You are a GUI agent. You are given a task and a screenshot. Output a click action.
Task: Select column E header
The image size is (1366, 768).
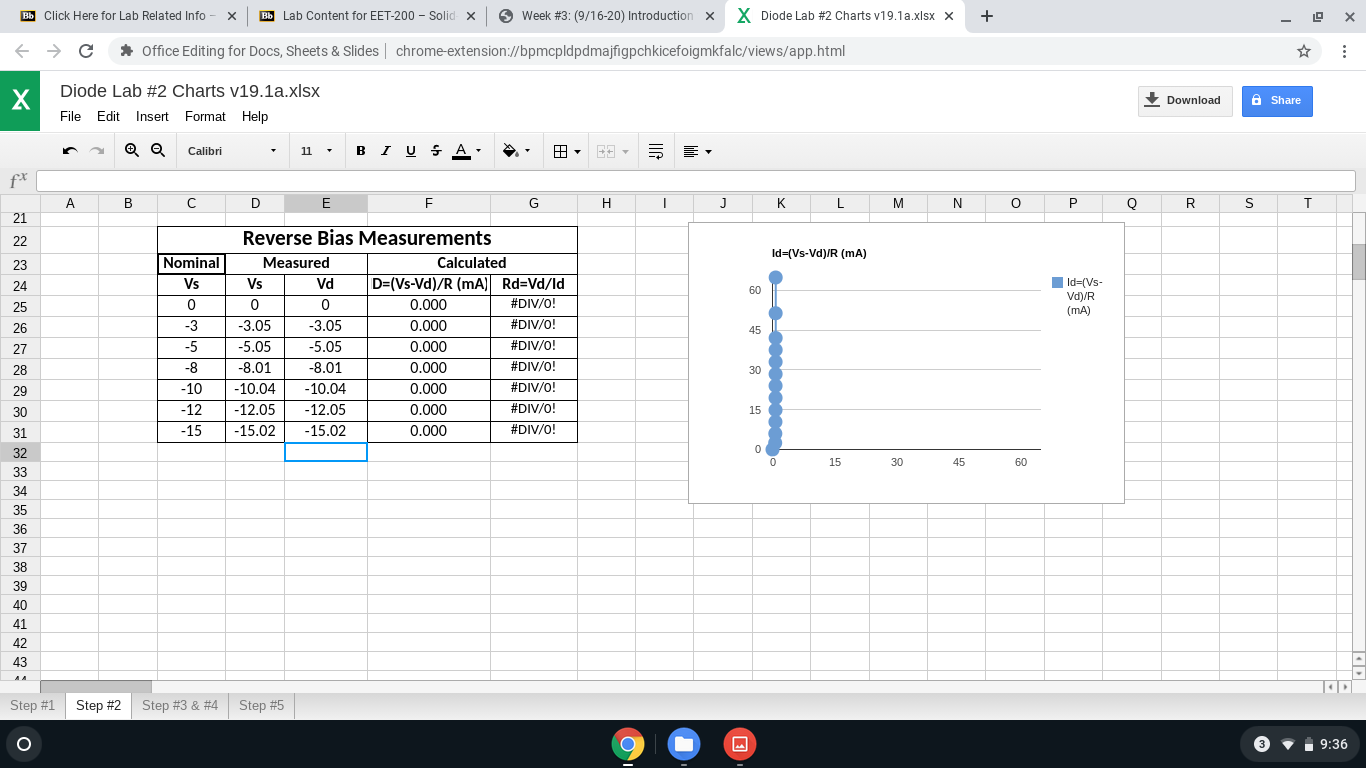pos(326,203)
